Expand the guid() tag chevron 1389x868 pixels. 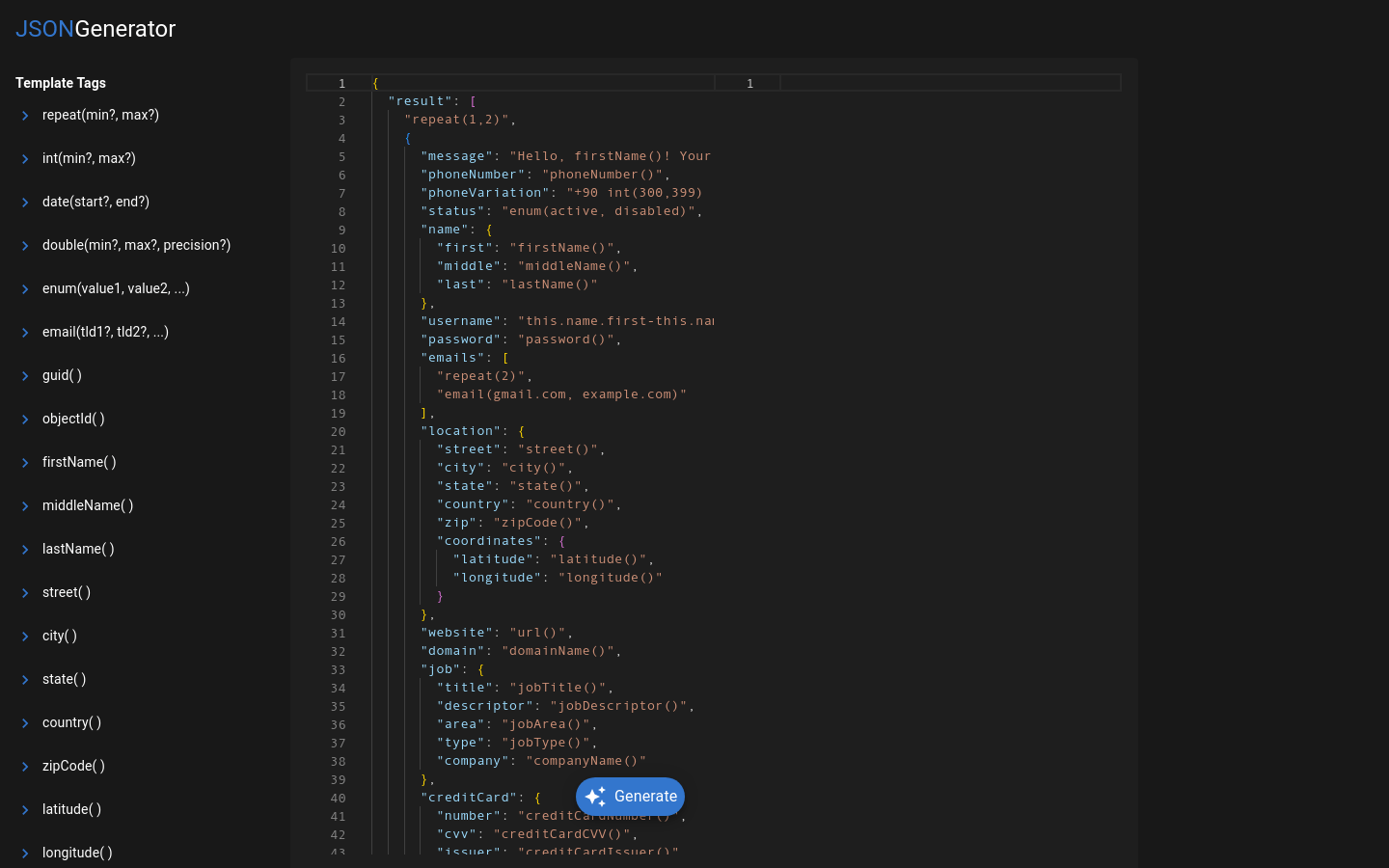click(25, 376)
